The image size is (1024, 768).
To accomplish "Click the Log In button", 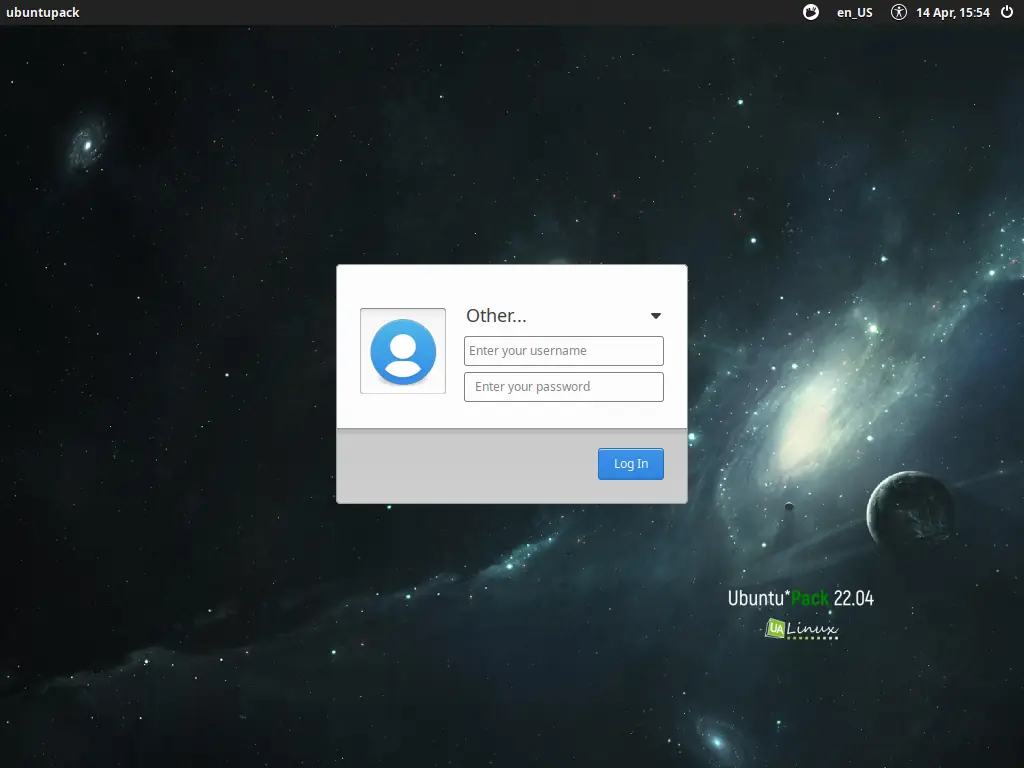I will click(x=631, y=464).
